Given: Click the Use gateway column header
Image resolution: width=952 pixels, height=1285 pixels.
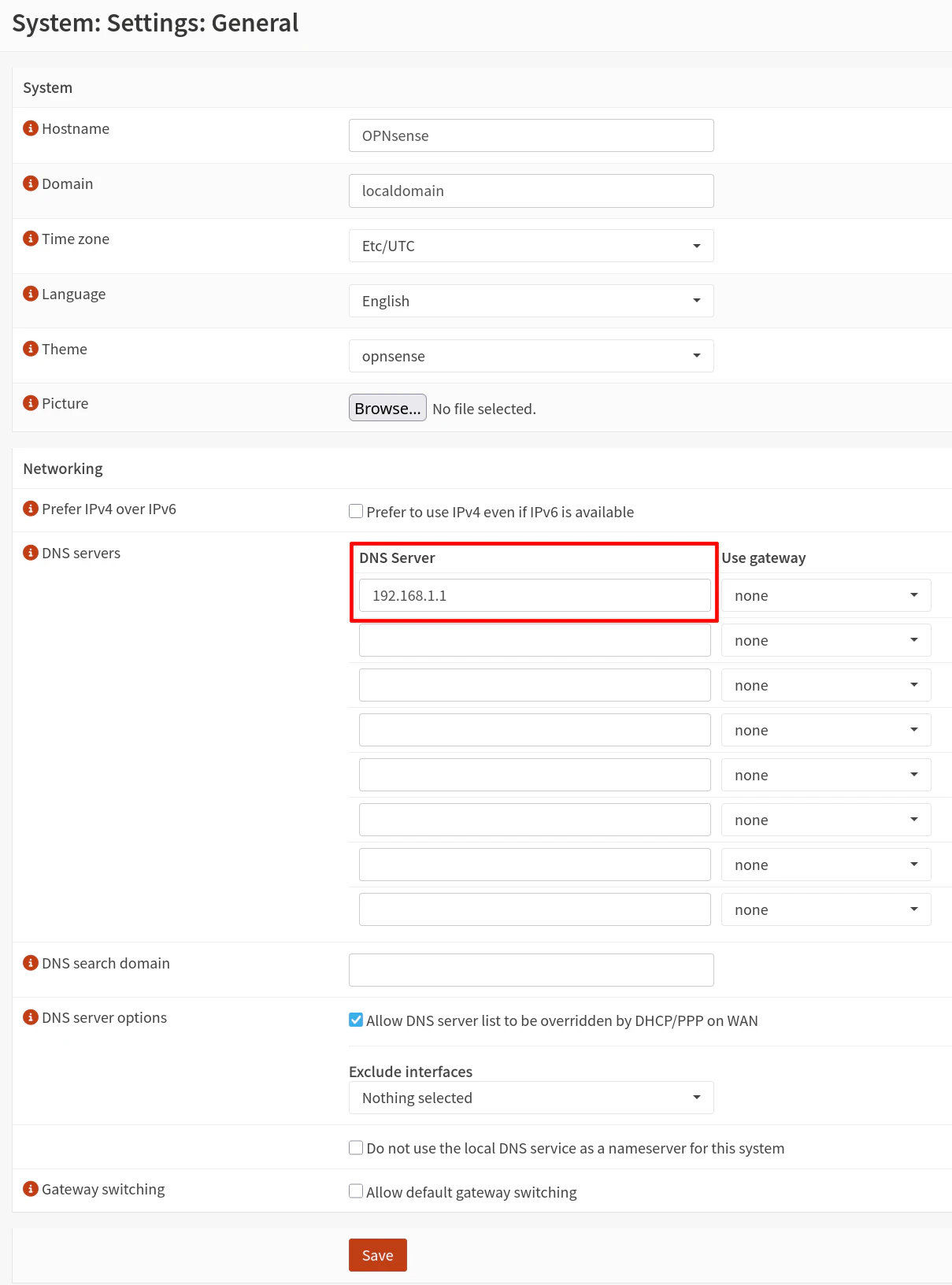Looking at the screenshot, I should click(764, 557).
